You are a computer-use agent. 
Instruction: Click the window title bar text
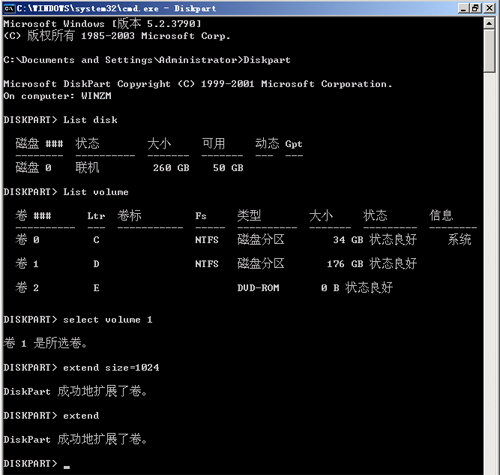coord(117,8)
